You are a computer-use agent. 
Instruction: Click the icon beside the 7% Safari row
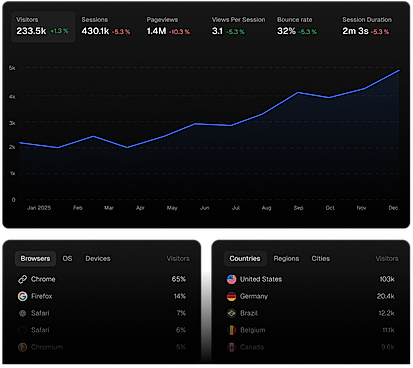pyautogui.click(x=22, y=313)
